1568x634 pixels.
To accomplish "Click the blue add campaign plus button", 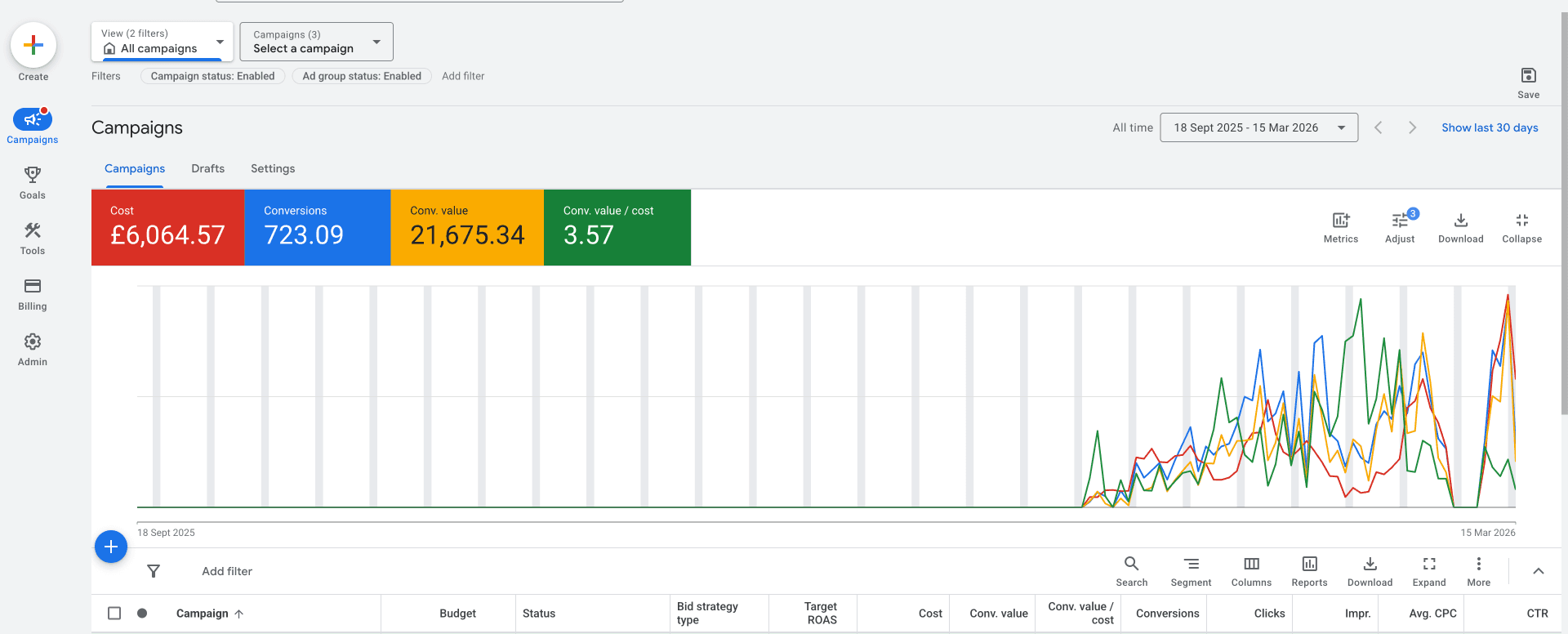I will point(111,547).
